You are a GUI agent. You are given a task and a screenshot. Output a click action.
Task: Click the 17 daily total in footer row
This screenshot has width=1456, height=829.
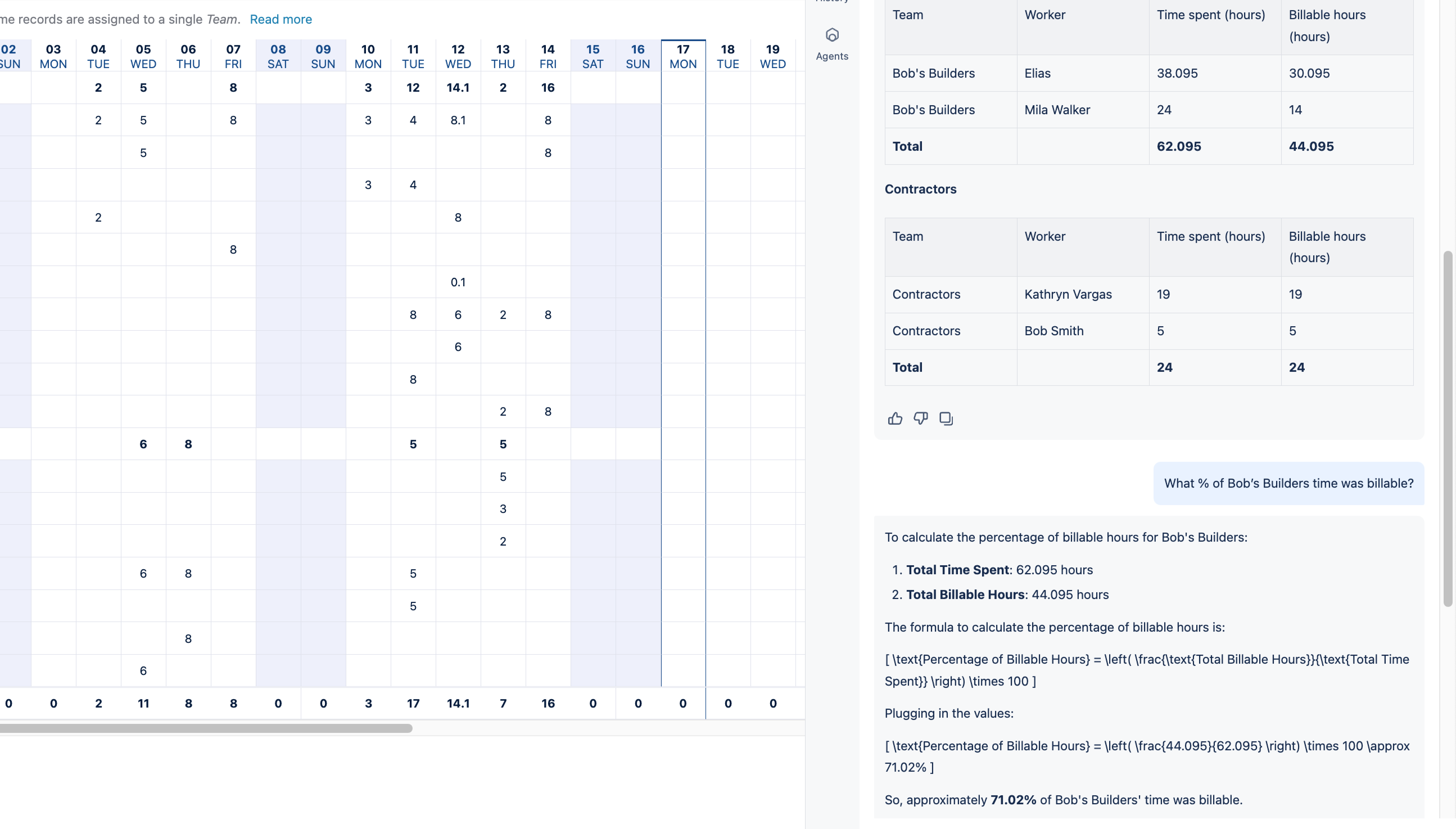(x=413, y=703)
